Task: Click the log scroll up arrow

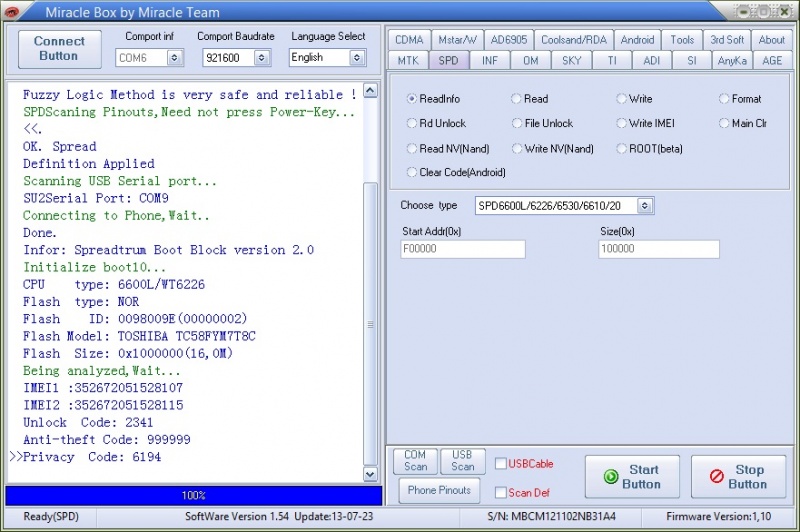Action: click(370, 91)
